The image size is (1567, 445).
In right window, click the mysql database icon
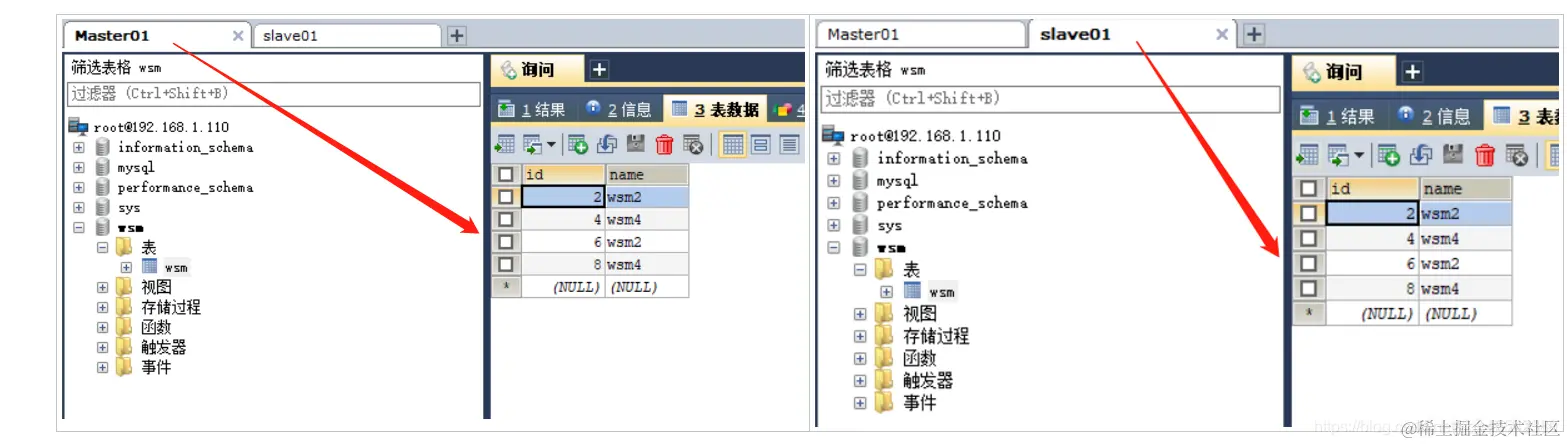pos(860,181)
